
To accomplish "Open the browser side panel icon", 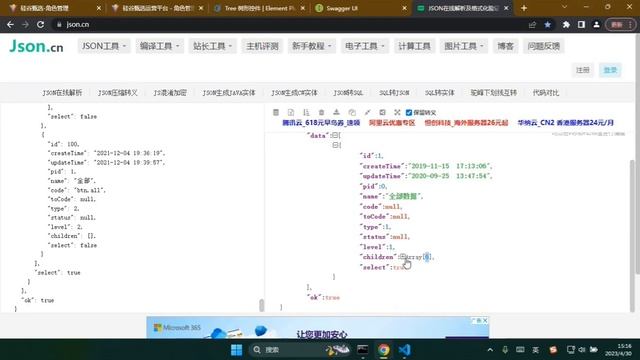I will [x=581, y=25].
